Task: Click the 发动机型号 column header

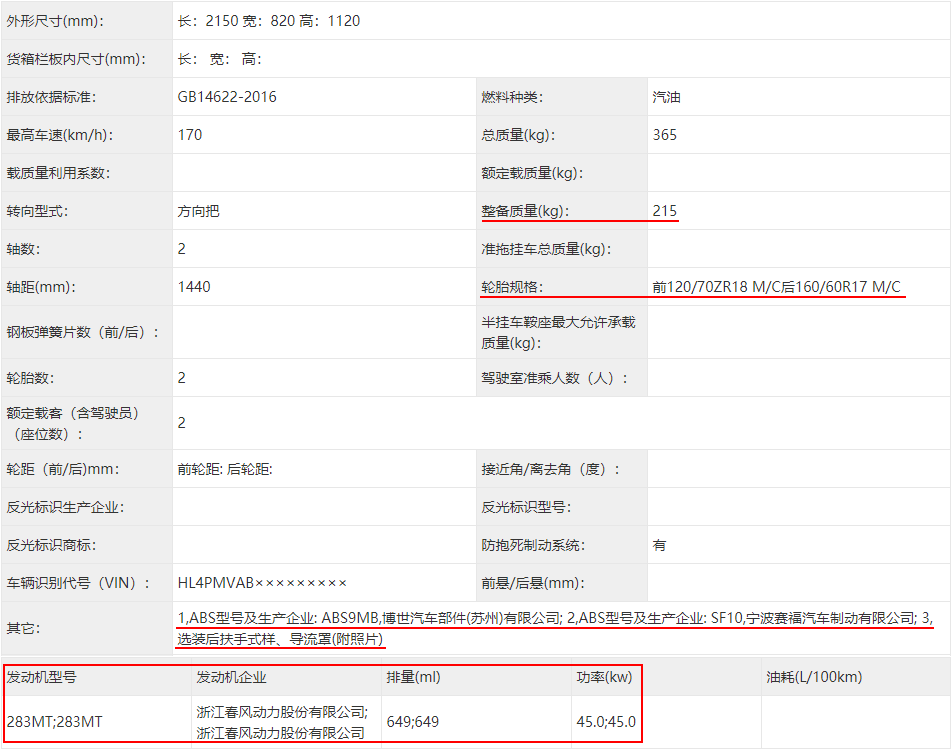Action: (41, 677)
